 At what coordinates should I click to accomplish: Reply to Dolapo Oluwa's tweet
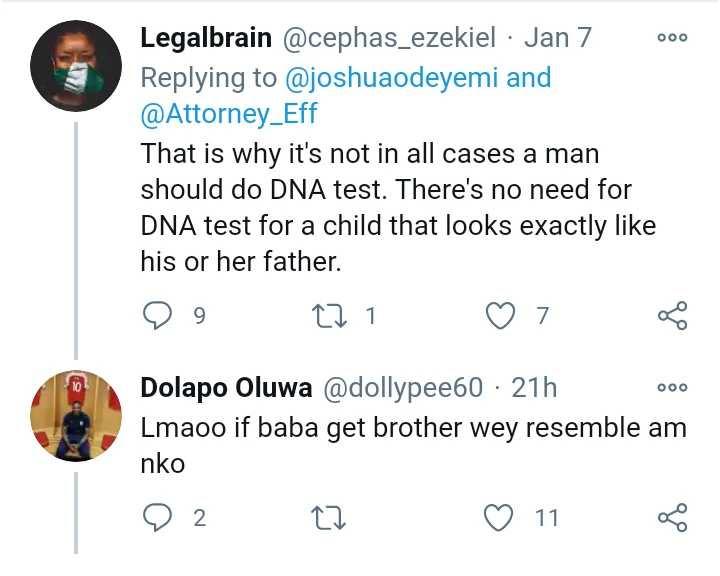(x=158, y=517)
